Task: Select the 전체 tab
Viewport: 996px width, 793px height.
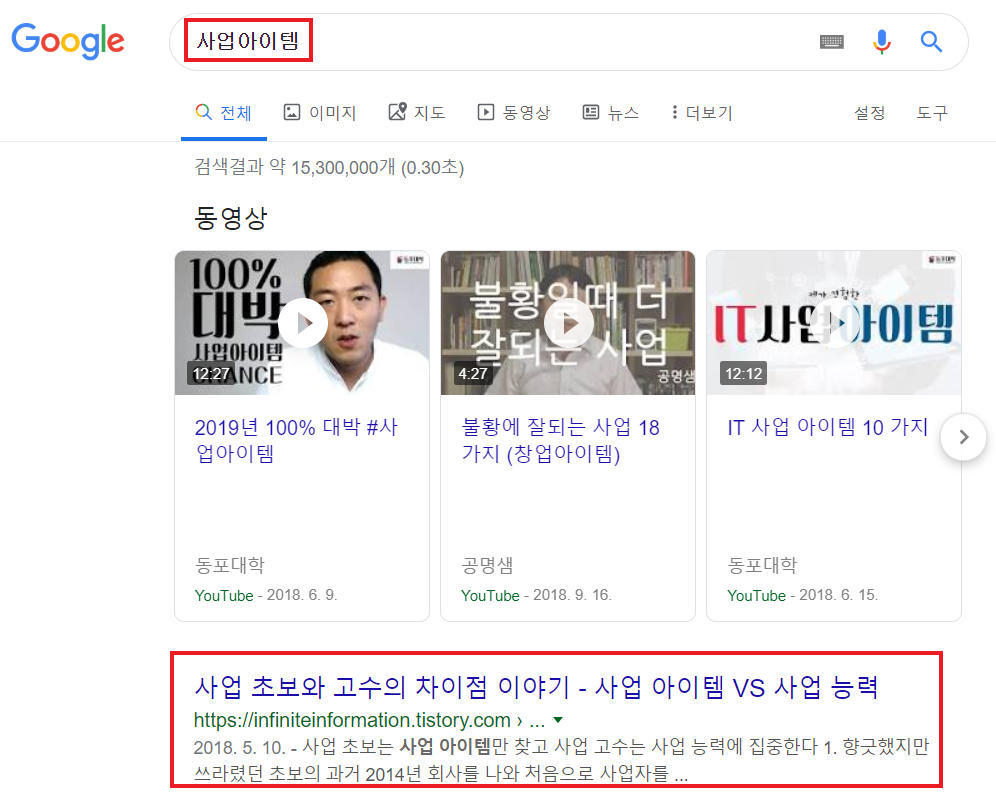Action: pos(224,112)
